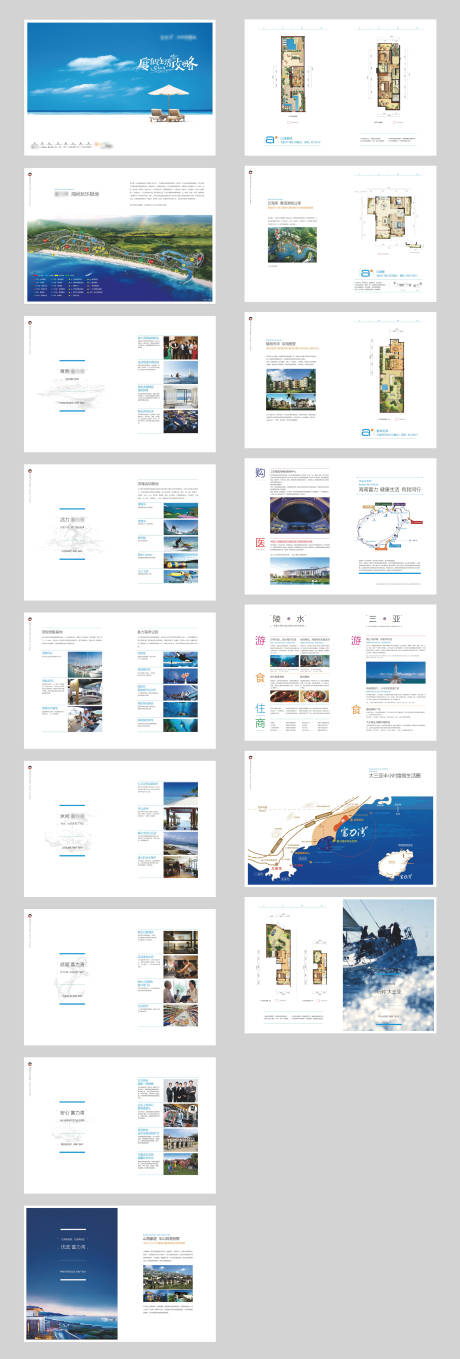Screen dimensions: 460x1359
Task: Select the beach umbrella cover page
Action: tap(120, 89)
